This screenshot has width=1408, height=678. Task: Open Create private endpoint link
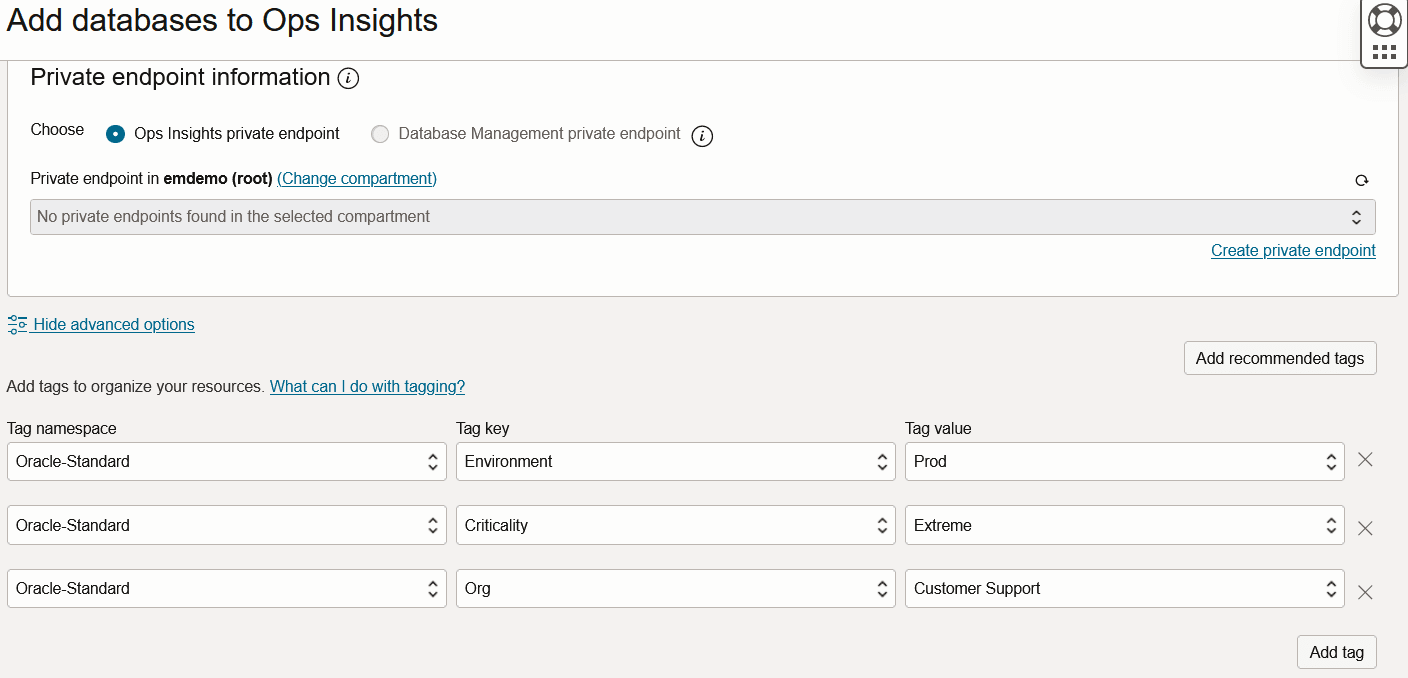[x=1293, y=250]
